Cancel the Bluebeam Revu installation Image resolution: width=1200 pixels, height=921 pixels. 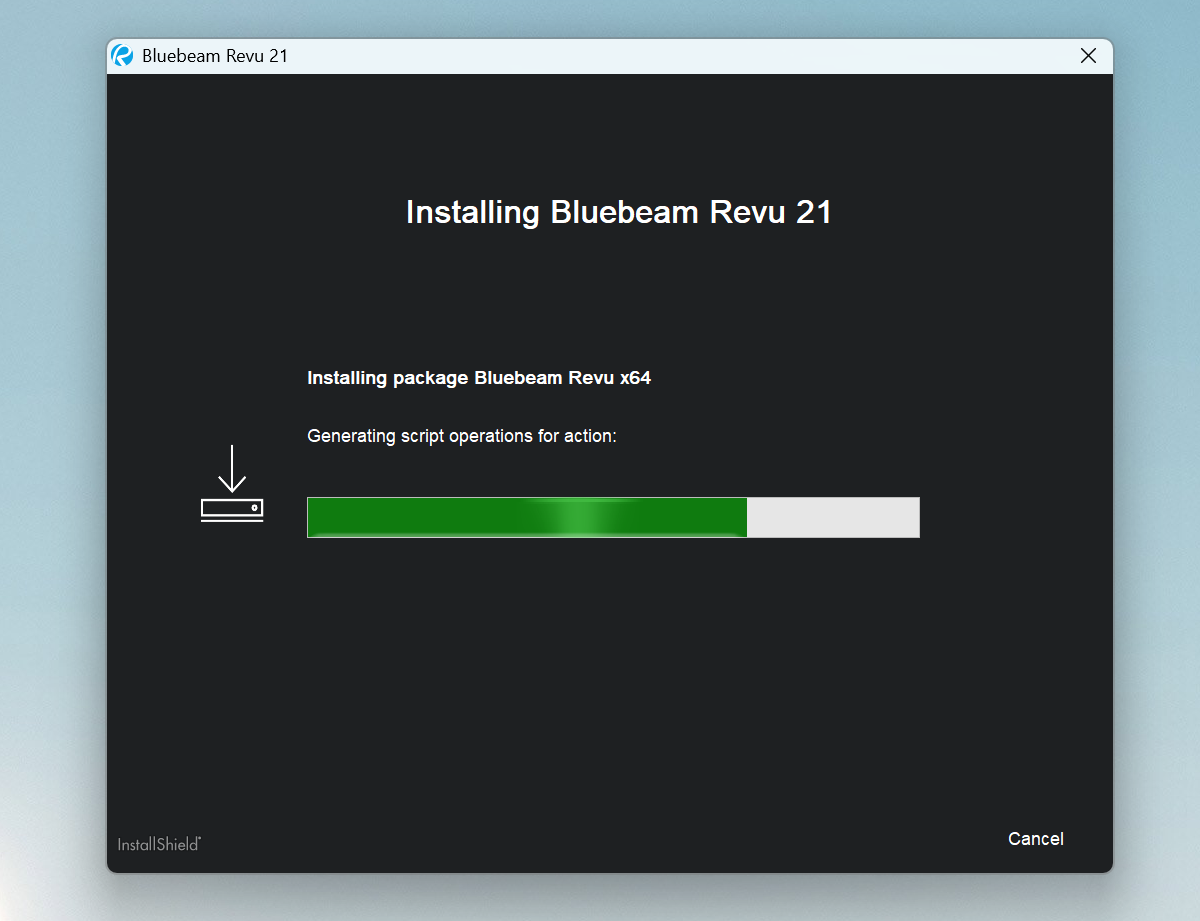pos(1036,839)
